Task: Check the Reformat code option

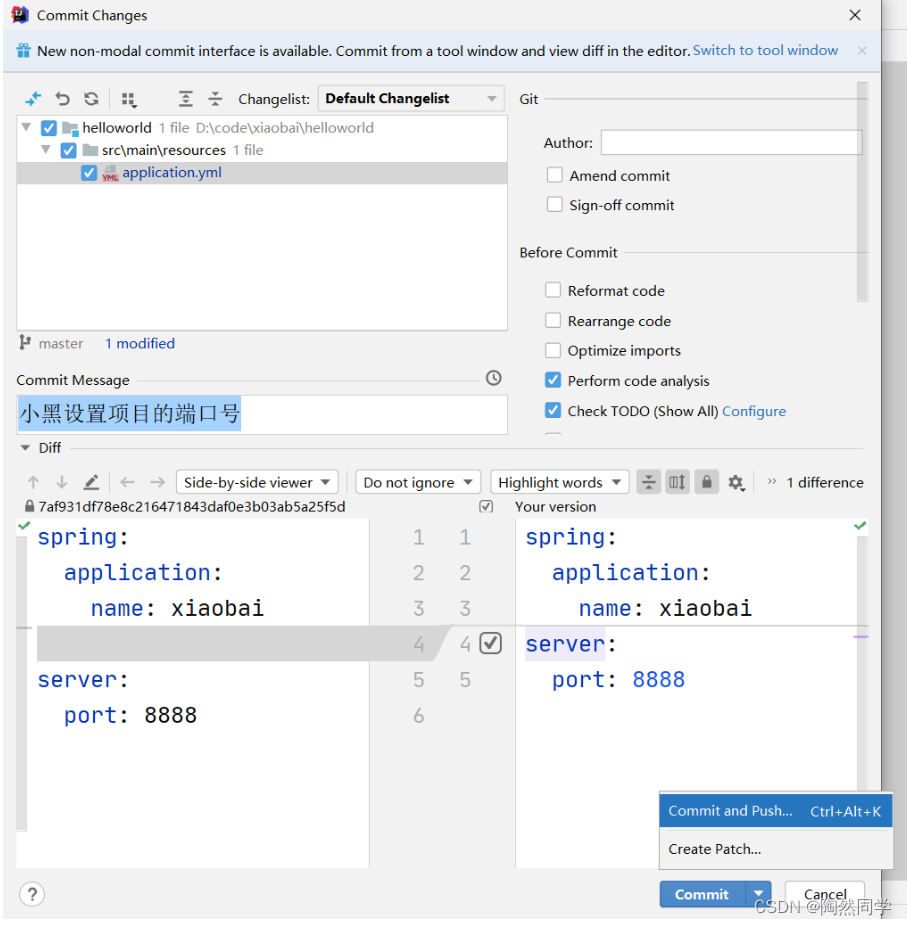Action: [553, 290]
